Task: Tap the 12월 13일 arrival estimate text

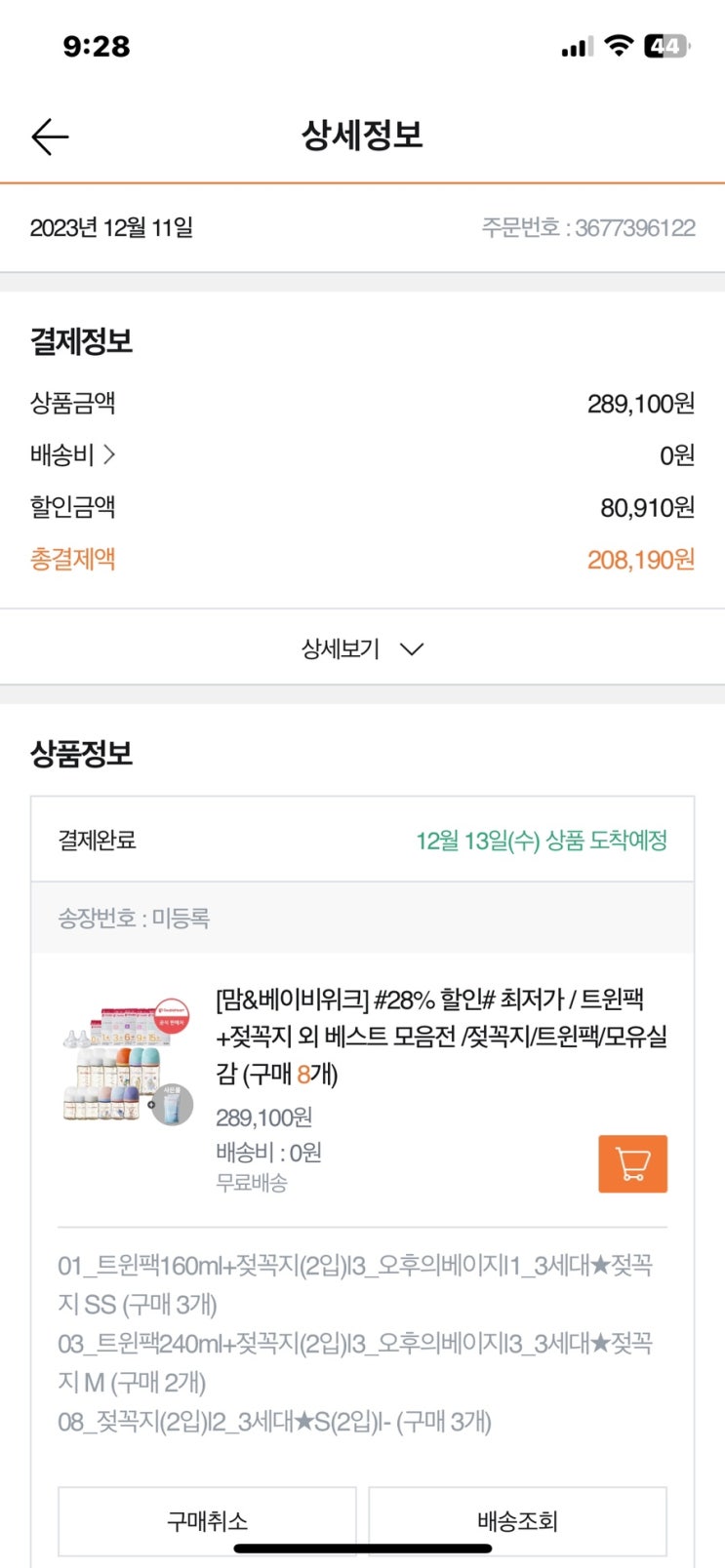Action: click(542, 841)
